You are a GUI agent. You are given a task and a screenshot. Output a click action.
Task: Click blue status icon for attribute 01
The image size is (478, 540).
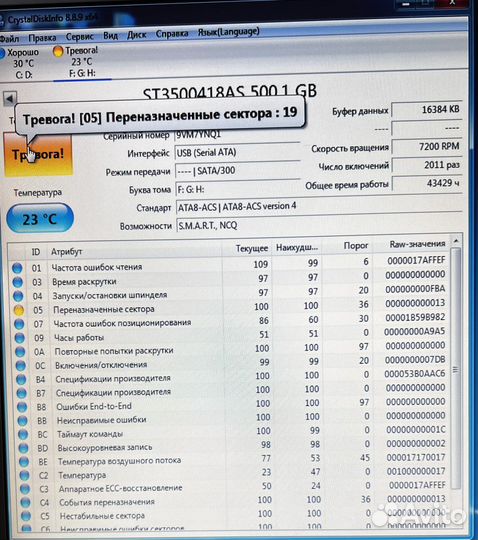point(17,268)
